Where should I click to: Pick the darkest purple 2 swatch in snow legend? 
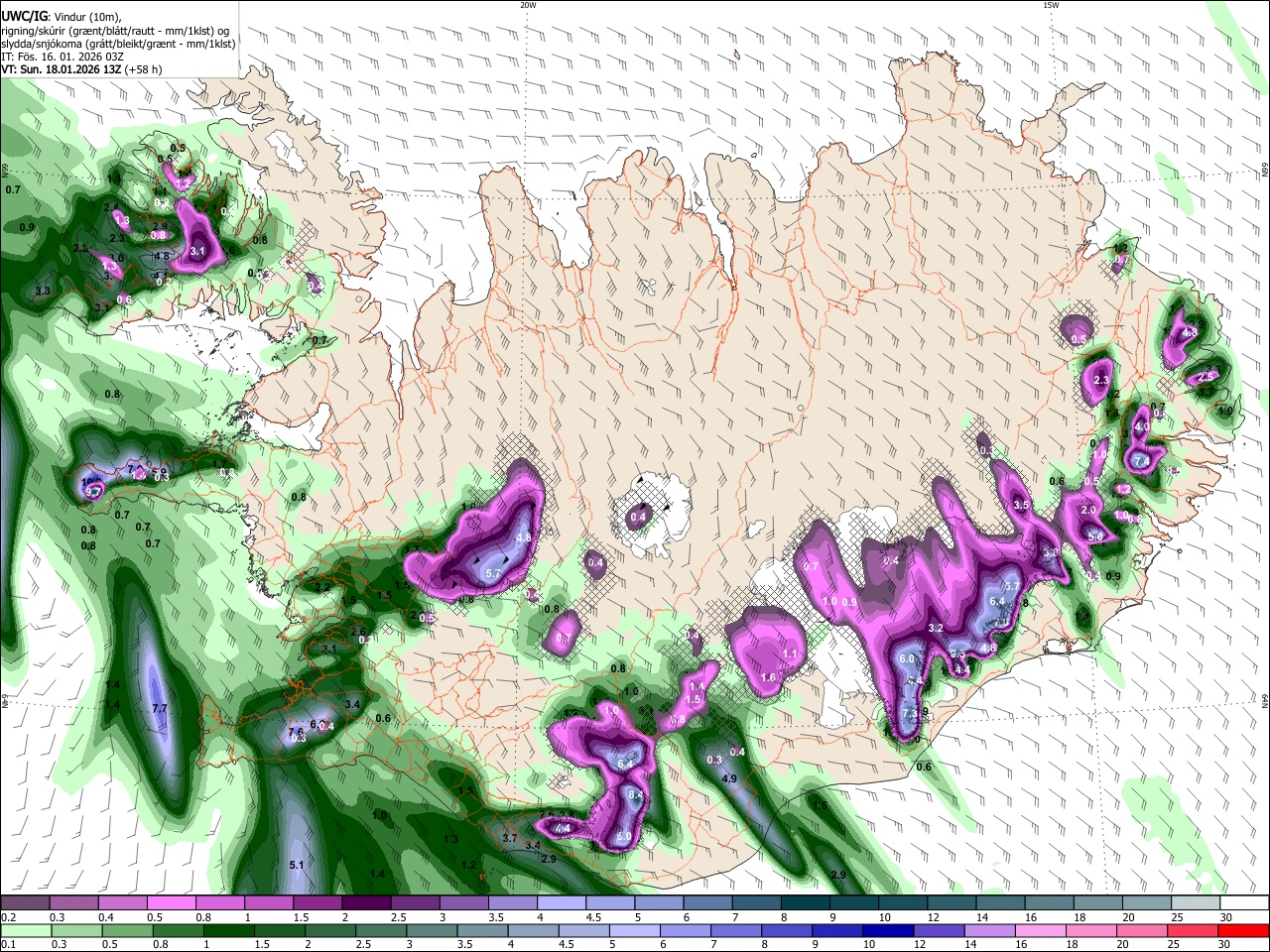click(x=366, y=902)
